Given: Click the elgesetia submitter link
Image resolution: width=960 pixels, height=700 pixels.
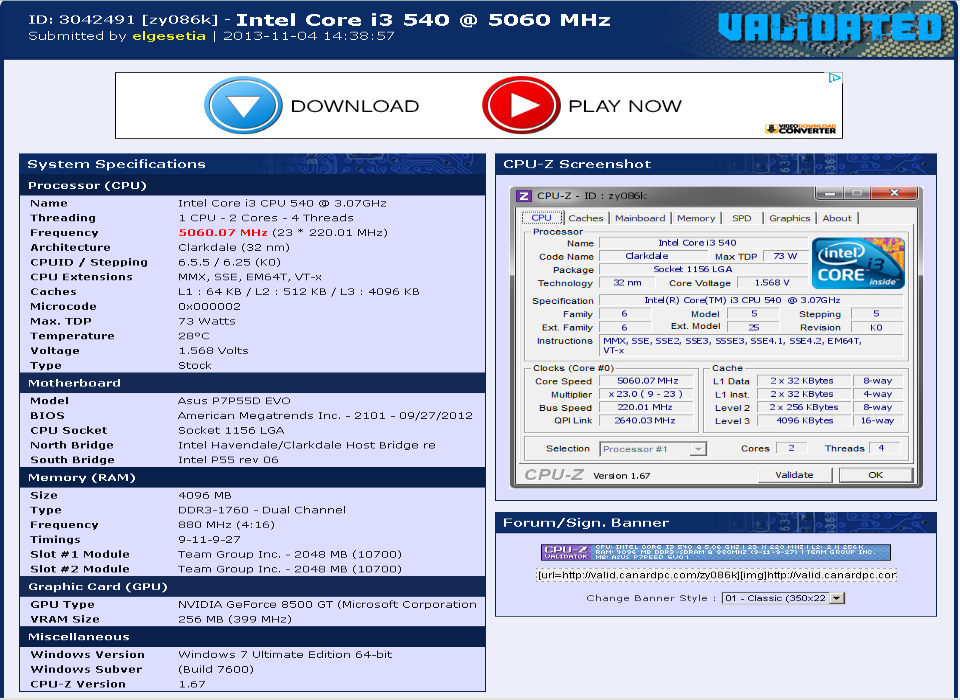Looking at the screenshot, I should click(x=169, y=36).
